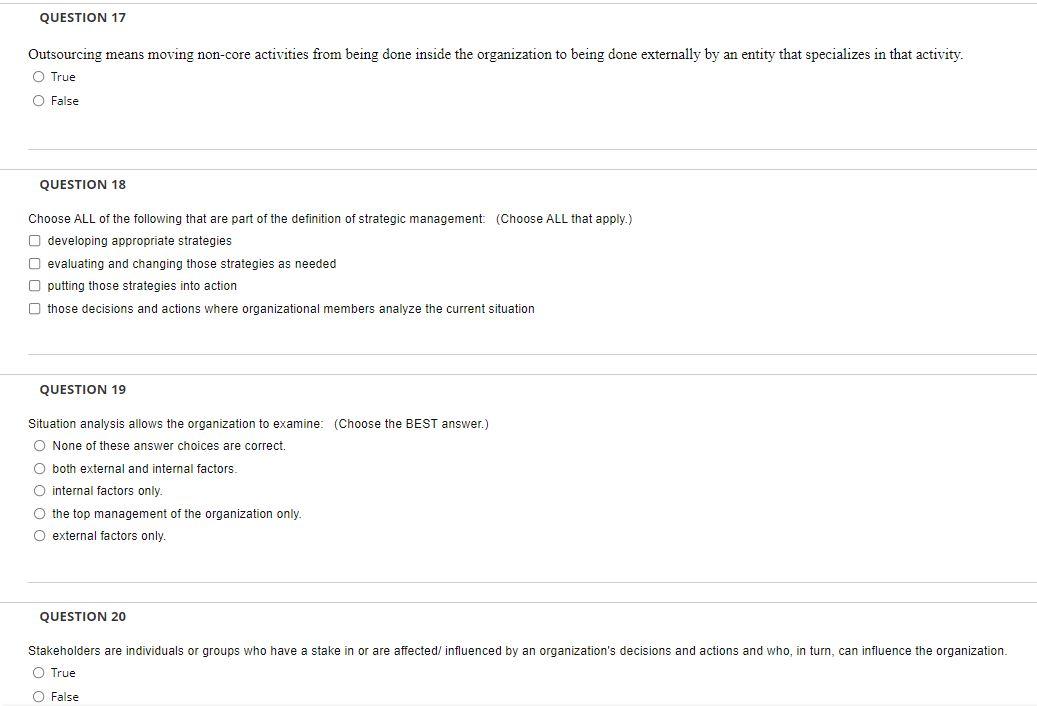Check 'putting those strategies into action'
The image size is (1037, 706).
click(34, 286)
